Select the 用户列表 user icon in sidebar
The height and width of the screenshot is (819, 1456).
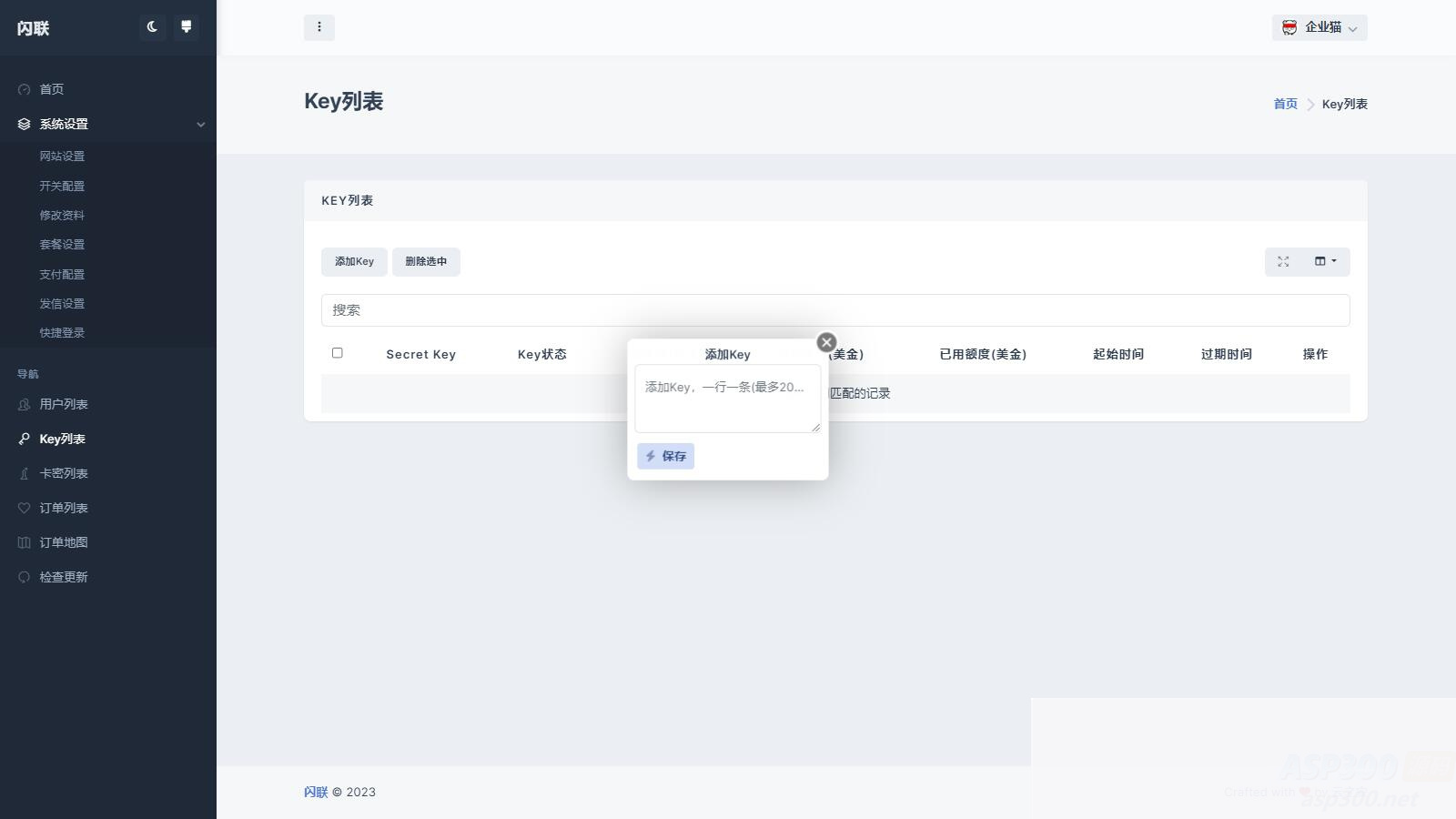coord(24,404)
